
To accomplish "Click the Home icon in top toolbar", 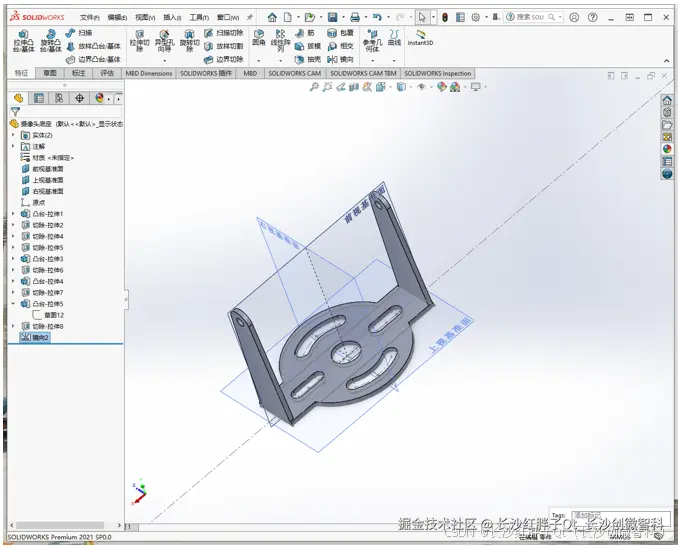I will click(x=272, y=17).
